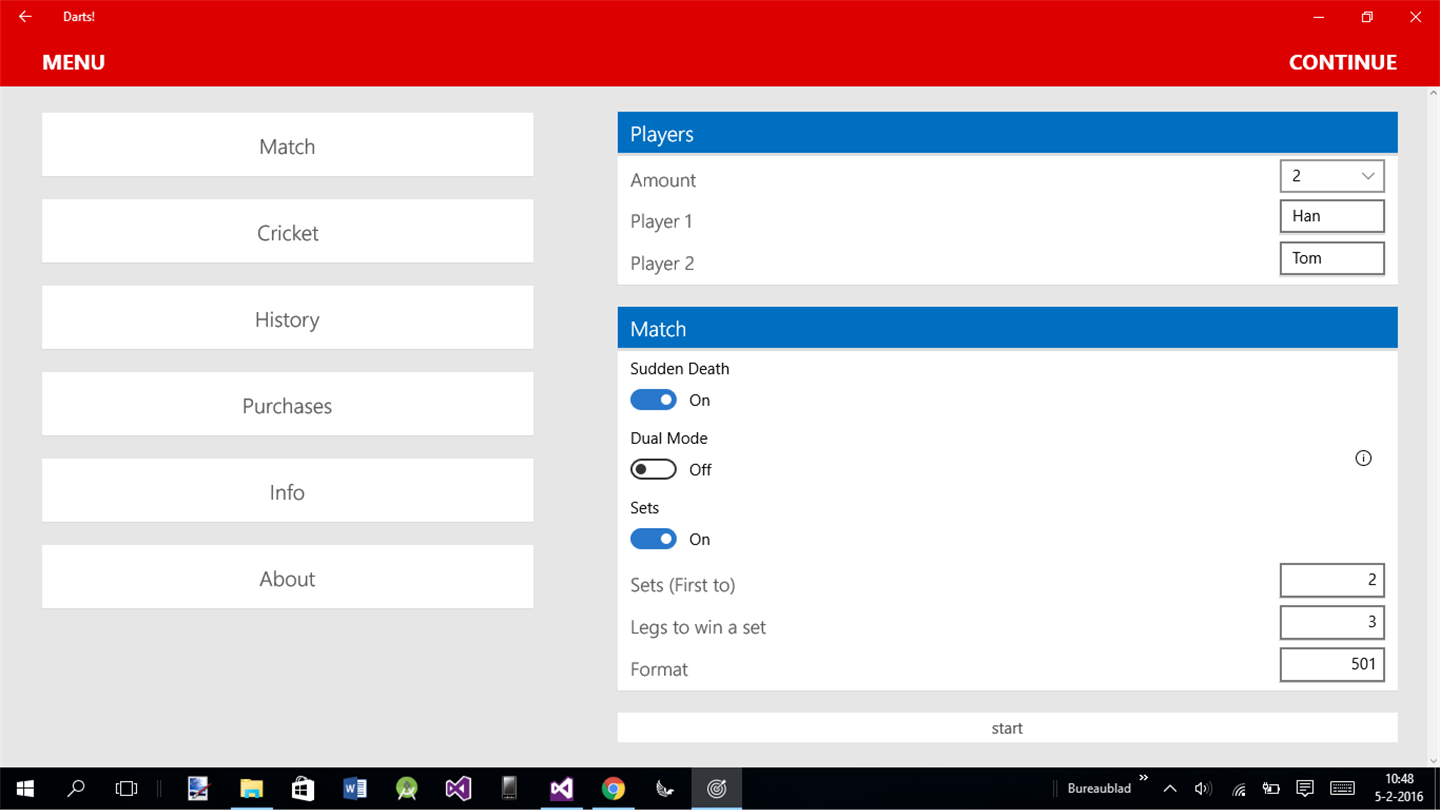The width and height of the screenshot is (1440, 810).
Task: Open File Explorer from the taskbar
Action: click(250, 789)
